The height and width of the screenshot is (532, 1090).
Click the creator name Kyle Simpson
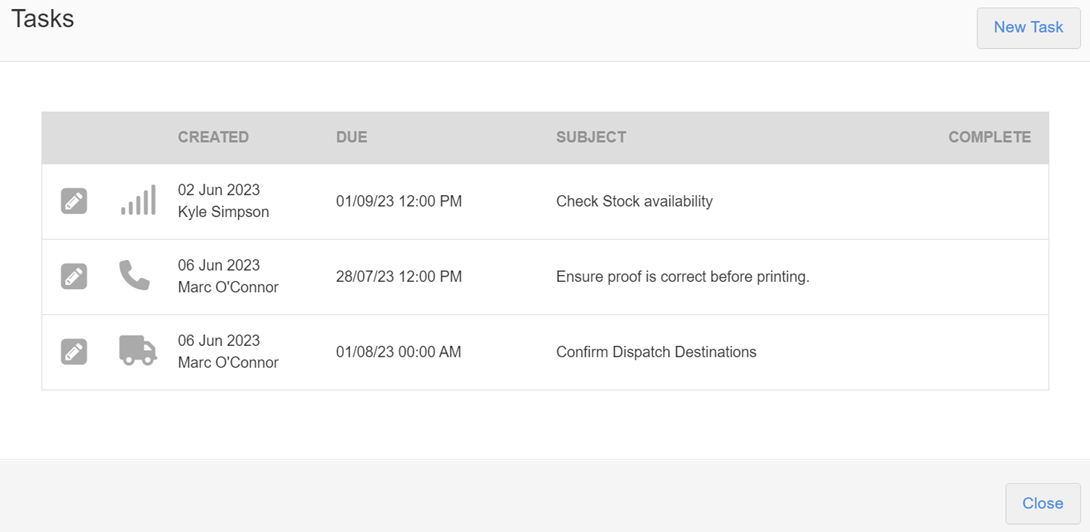(223, 212)
